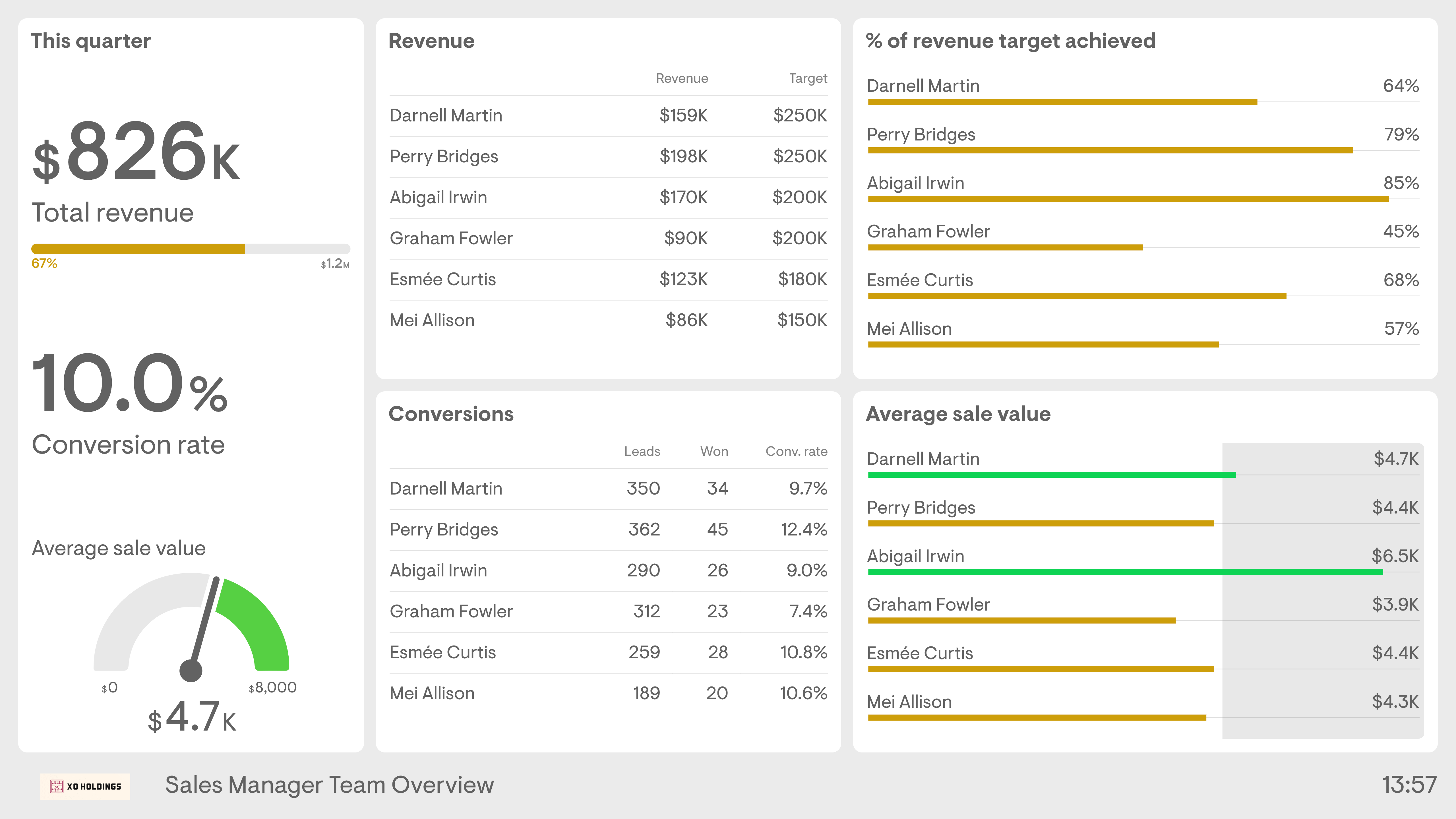Click the XO Holdings logo icon

point(57,786)
